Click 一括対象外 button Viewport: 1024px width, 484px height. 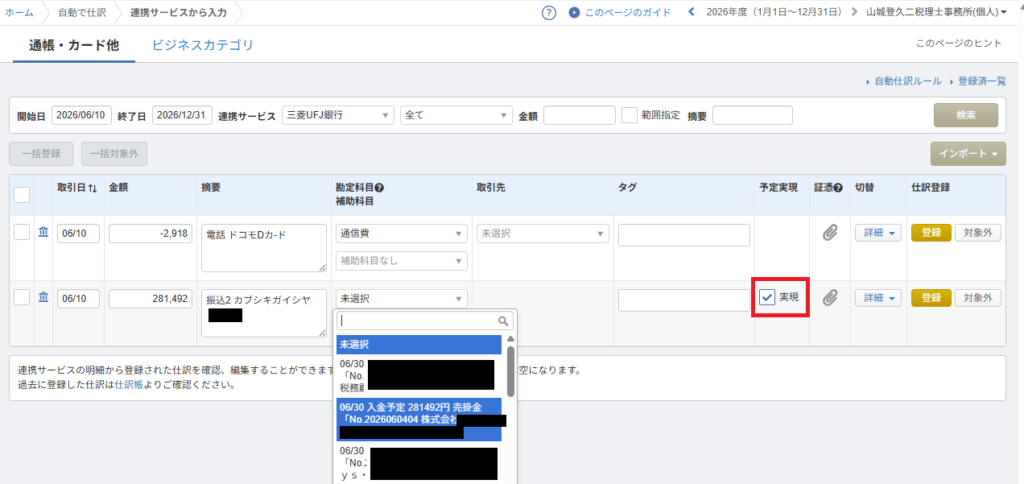114,153
